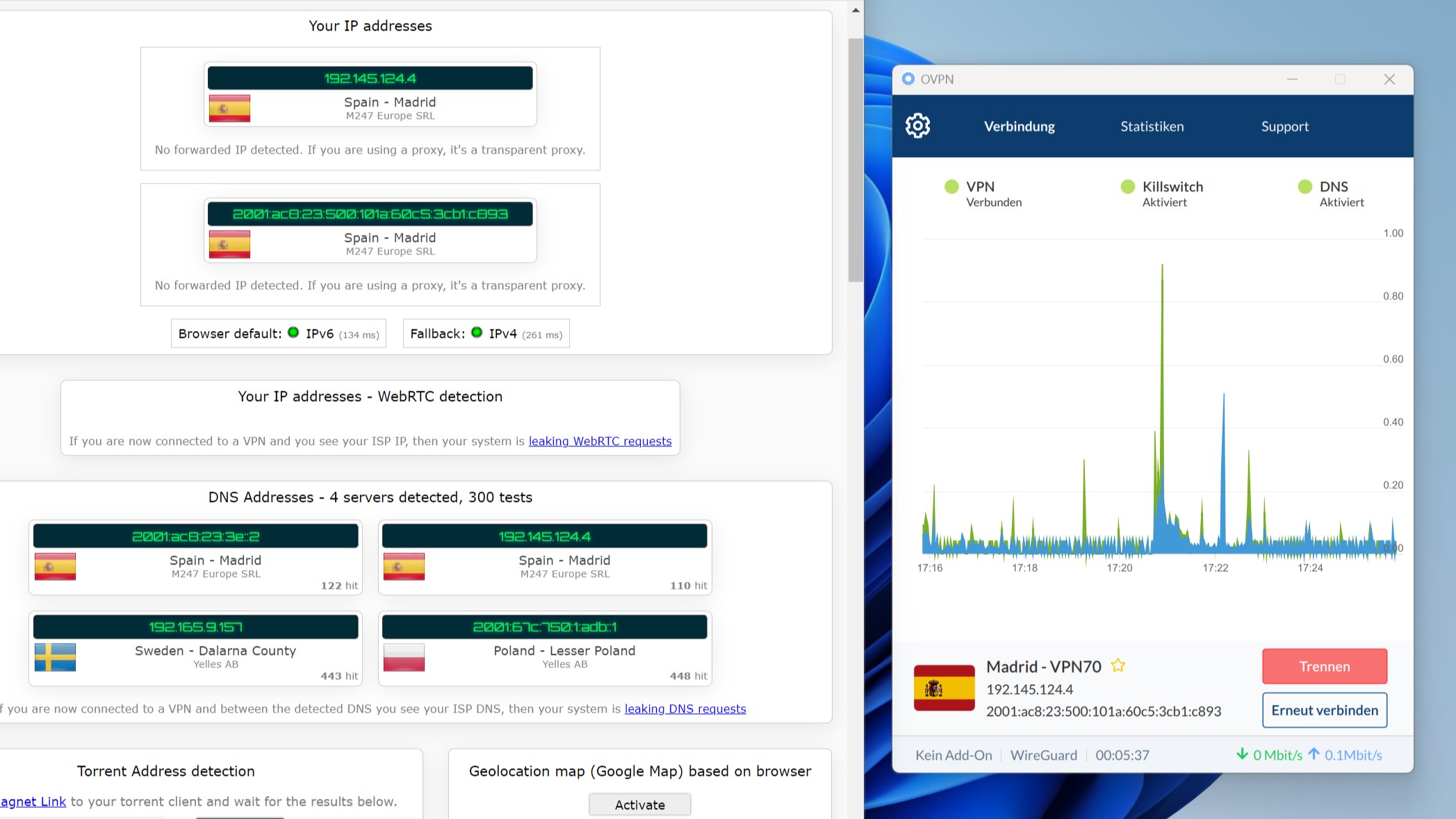Click Fallback IPv4 box
This screenshot has height=819, width=1456.
pyautogui.click(x=486, y=334)
